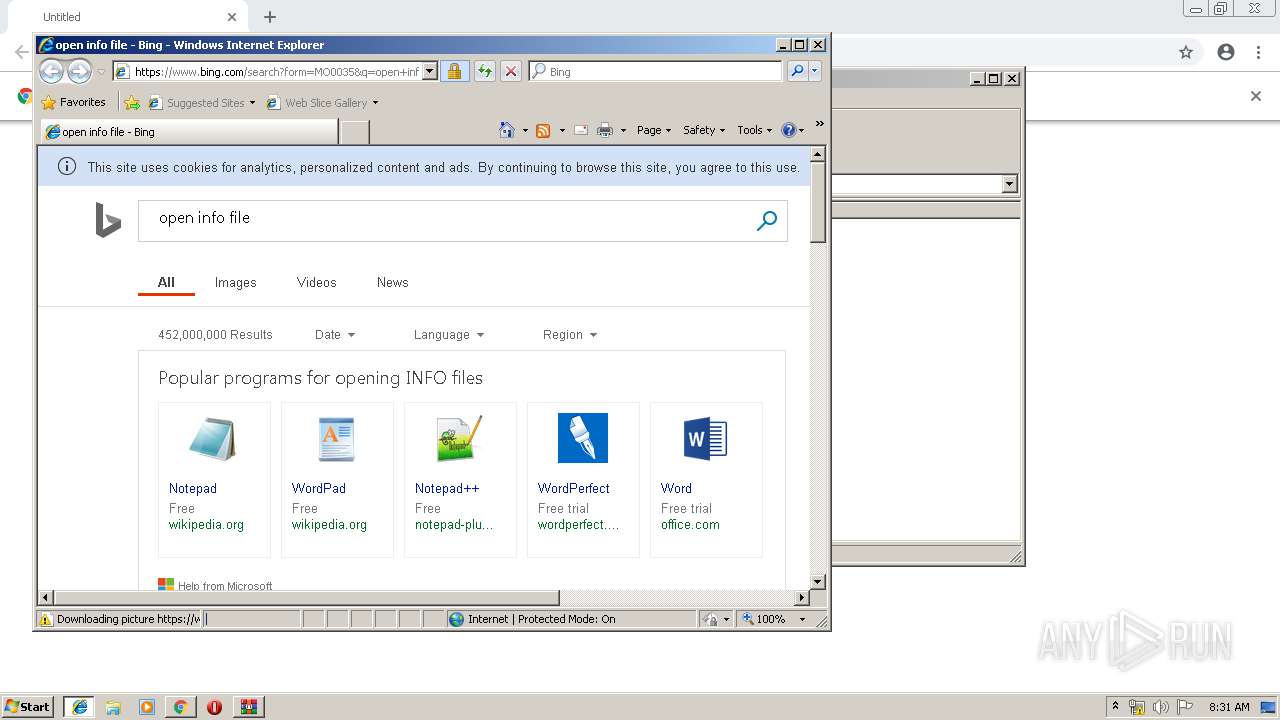1280x720 pixels.
Task: Go back with IE's Back arrow
Action: point(51,71)
